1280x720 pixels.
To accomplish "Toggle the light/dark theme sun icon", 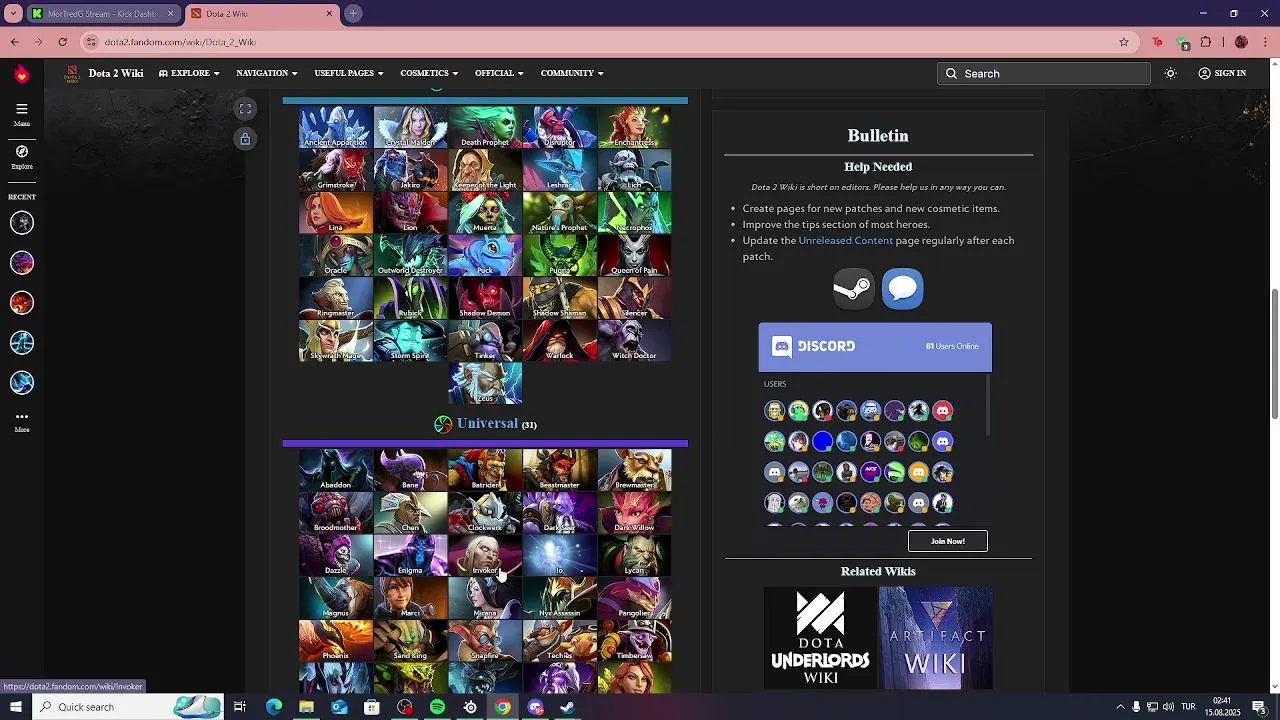I will pos(1170,73).
